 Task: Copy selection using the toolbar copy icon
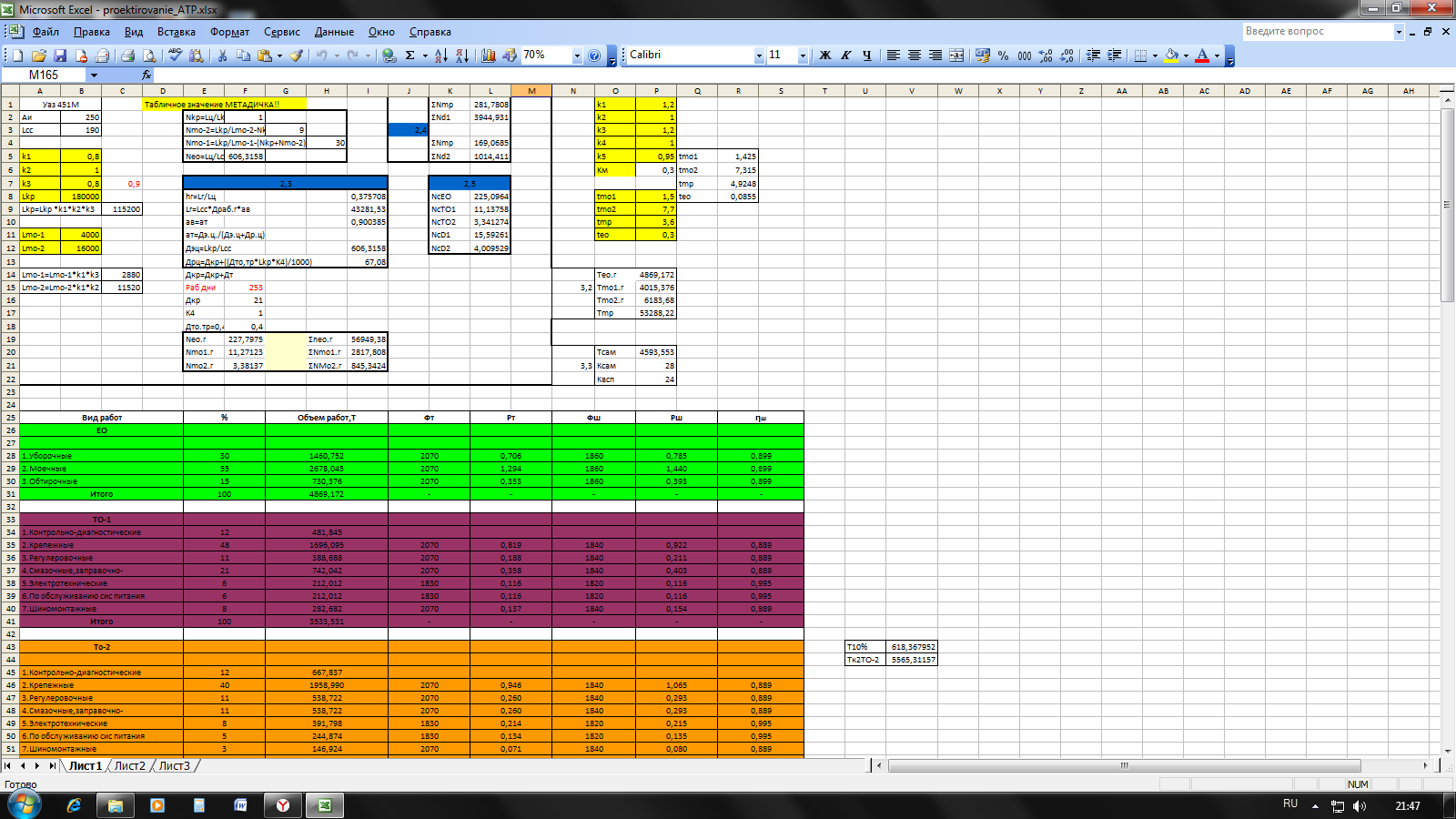pos(243,56)
